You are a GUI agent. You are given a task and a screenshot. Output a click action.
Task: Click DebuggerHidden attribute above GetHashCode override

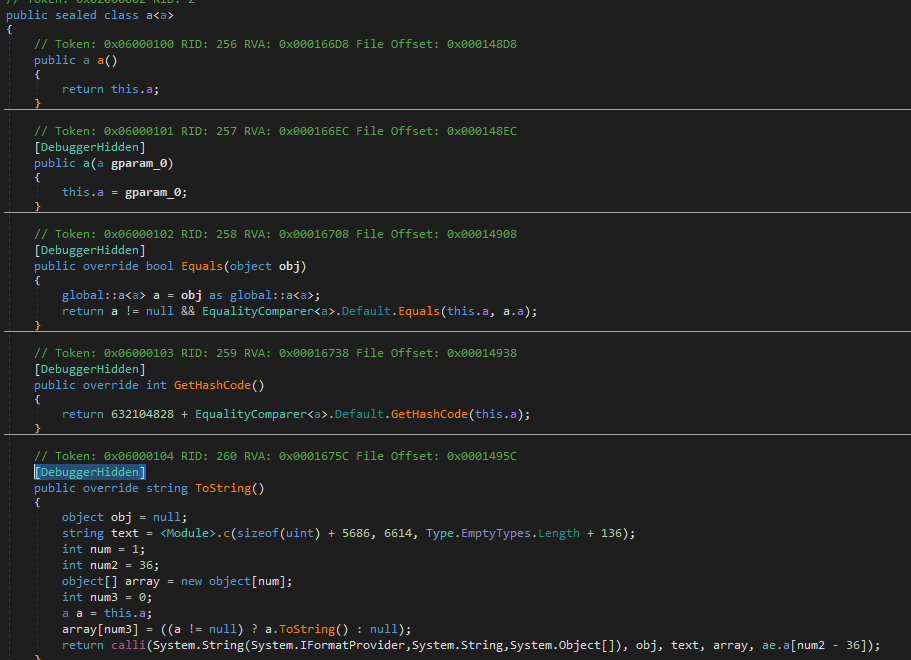click(x=89, y=370)
